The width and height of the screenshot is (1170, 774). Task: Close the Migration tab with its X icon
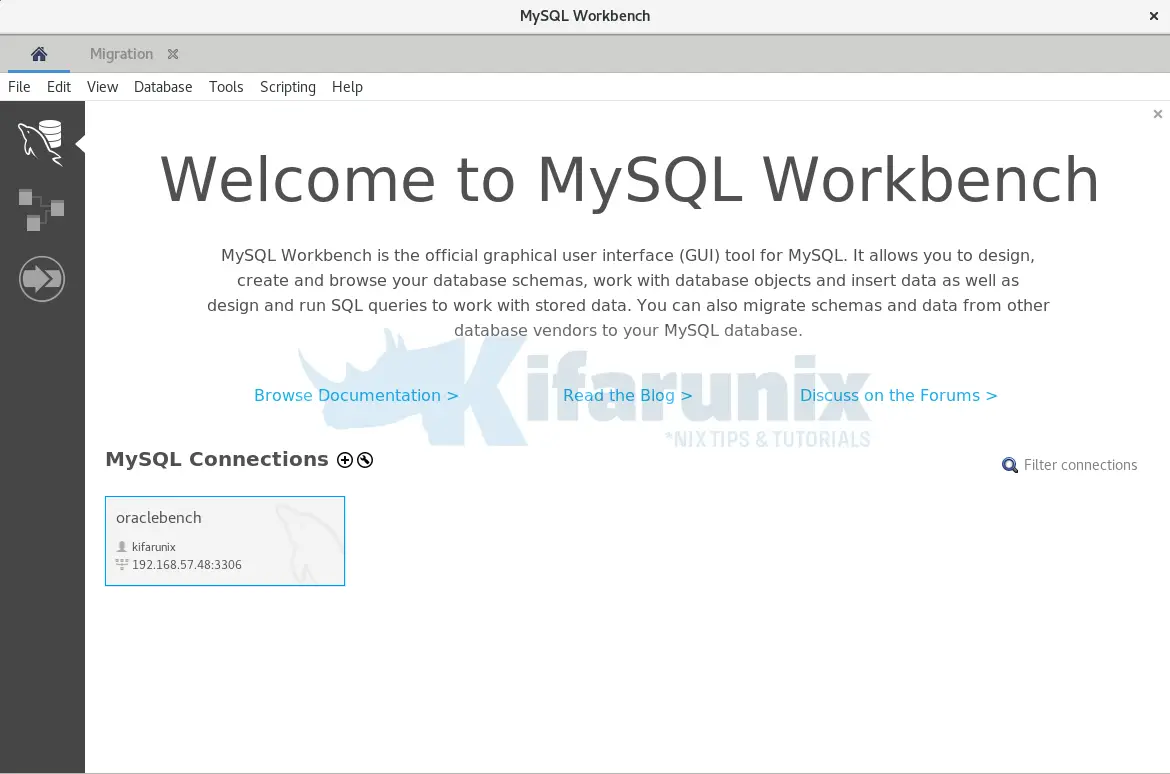pyautogui.click(x=172, y=54)
